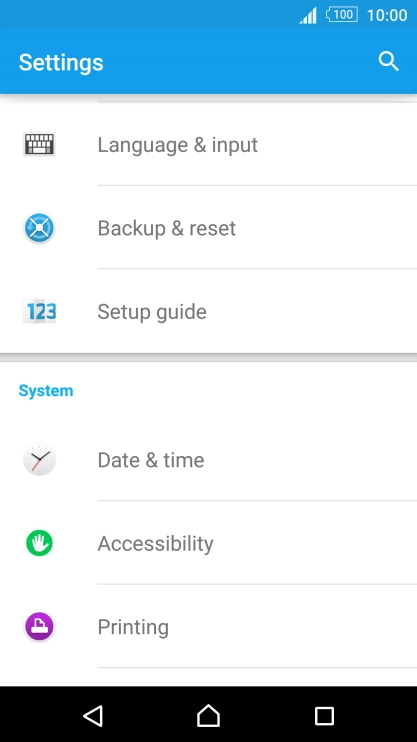
Task: Tap the keyboard icon for Language & input
Action: [39, 144]
